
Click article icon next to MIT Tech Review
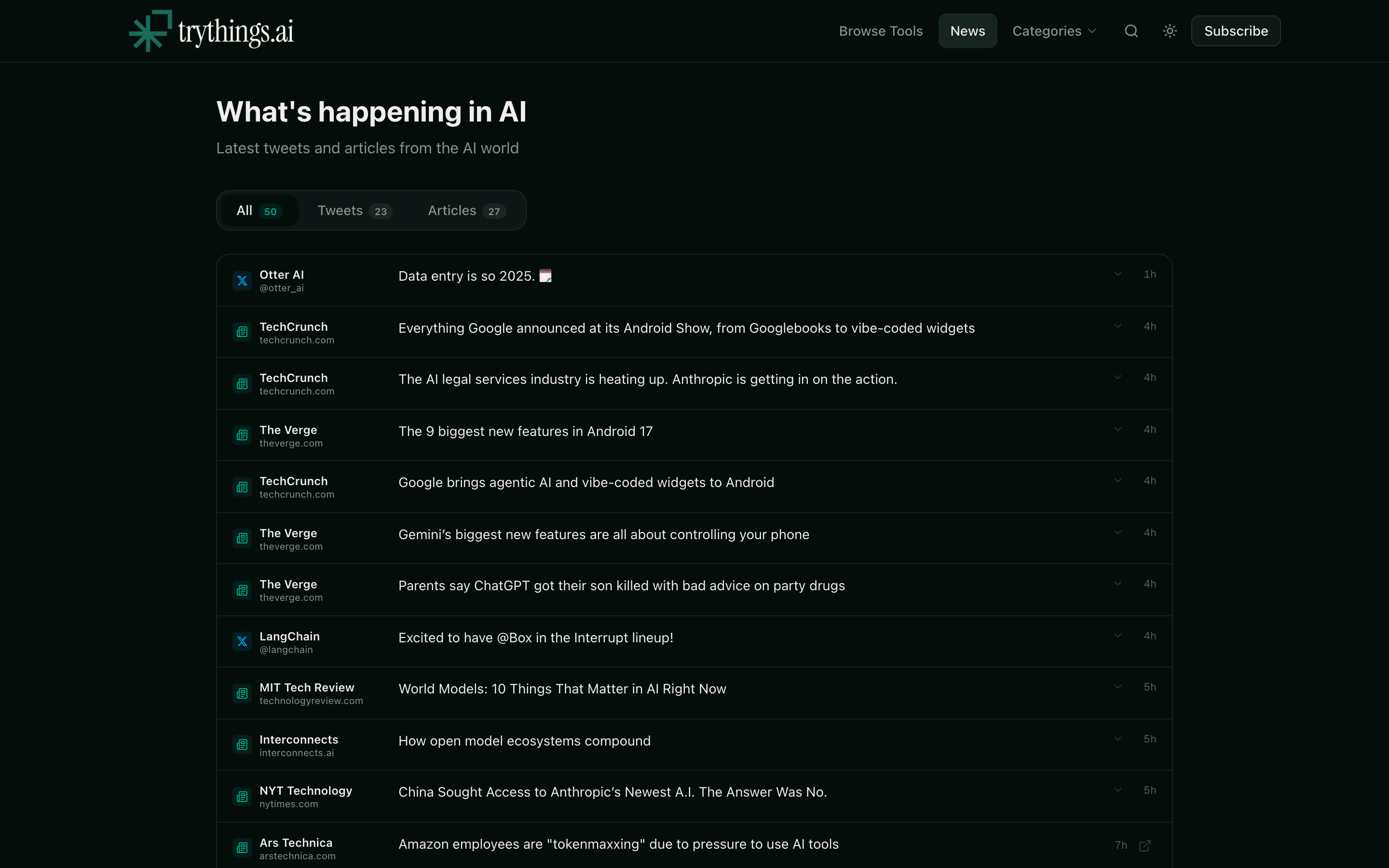click(242, 693)
